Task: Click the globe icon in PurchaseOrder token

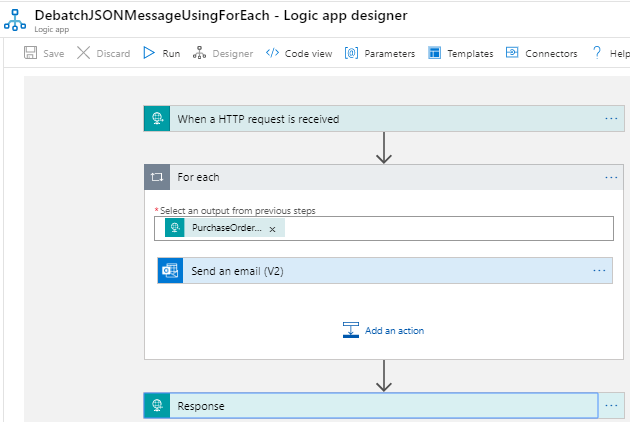Action: (175, 227)
